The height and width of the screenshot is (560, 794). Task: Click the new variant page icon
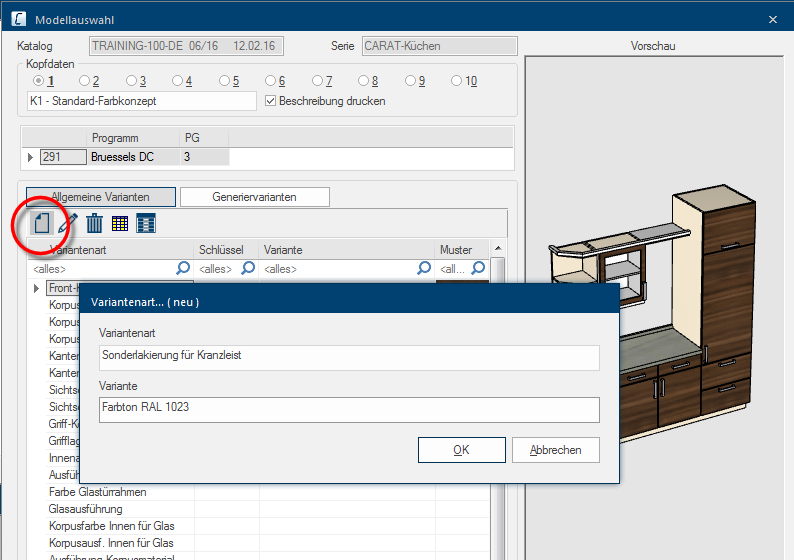[x=42, y=223]
